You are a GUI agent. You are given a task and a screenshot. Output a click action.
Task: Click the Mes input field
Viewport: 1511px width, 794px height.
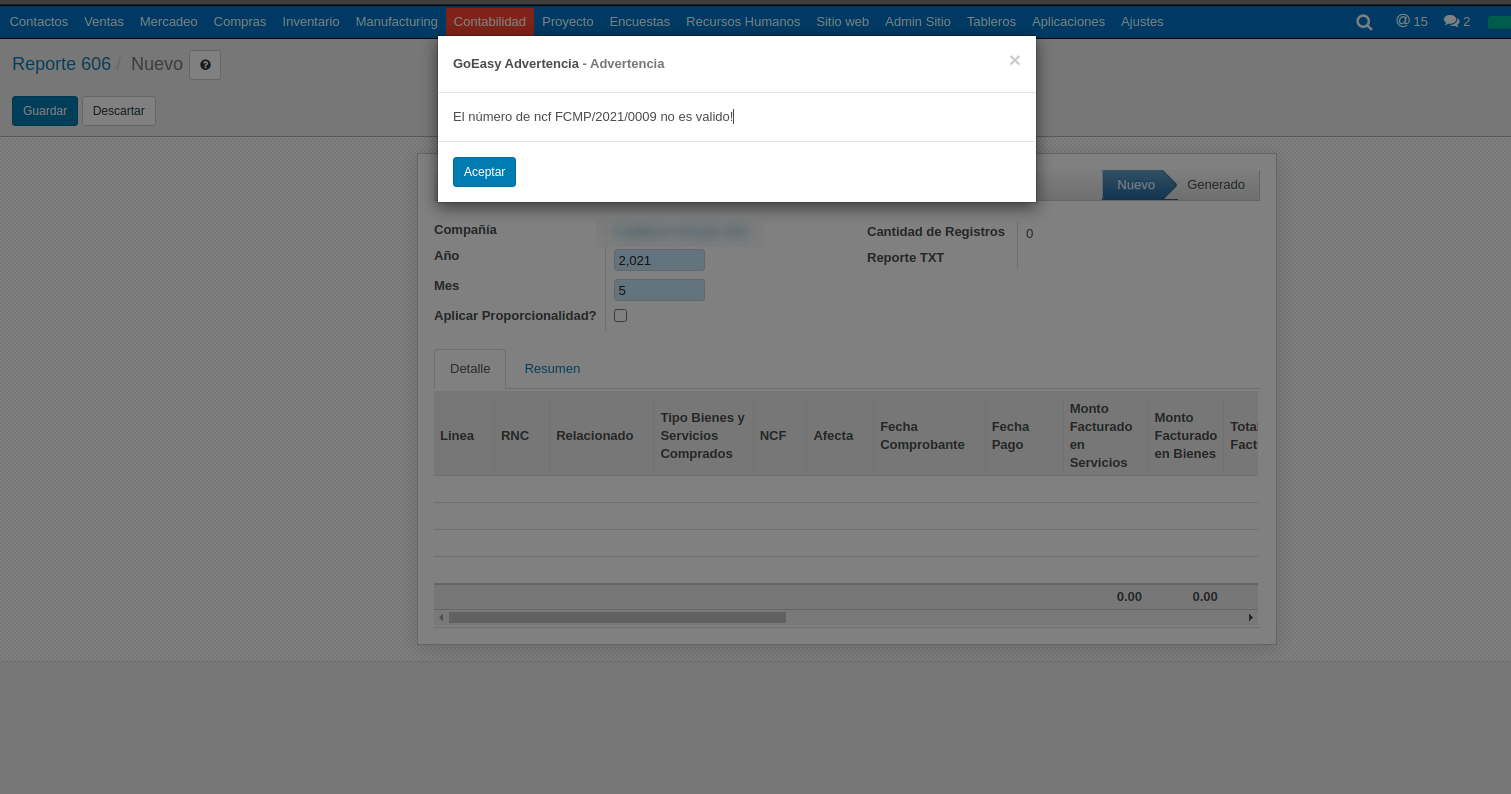click(659, 290)
